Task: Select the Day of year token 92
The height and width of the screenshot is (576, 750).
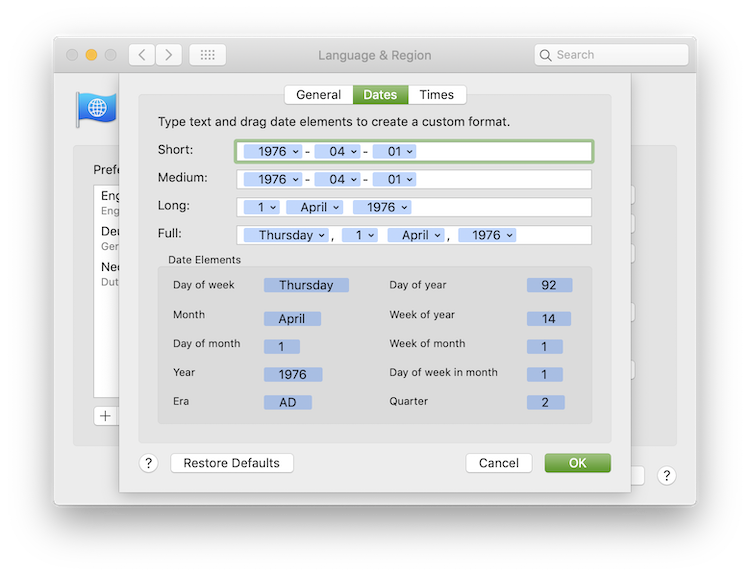Action: pos(549,285)
